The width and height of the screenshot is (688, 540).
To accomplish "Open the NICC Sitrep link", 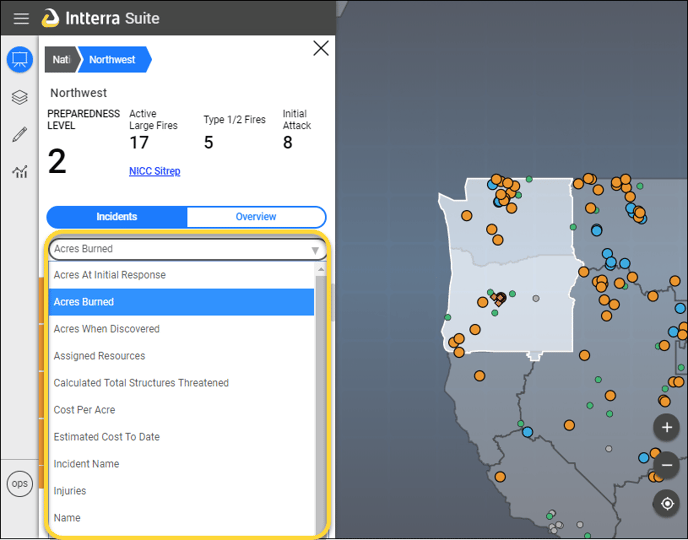I will tap(154, 171).
